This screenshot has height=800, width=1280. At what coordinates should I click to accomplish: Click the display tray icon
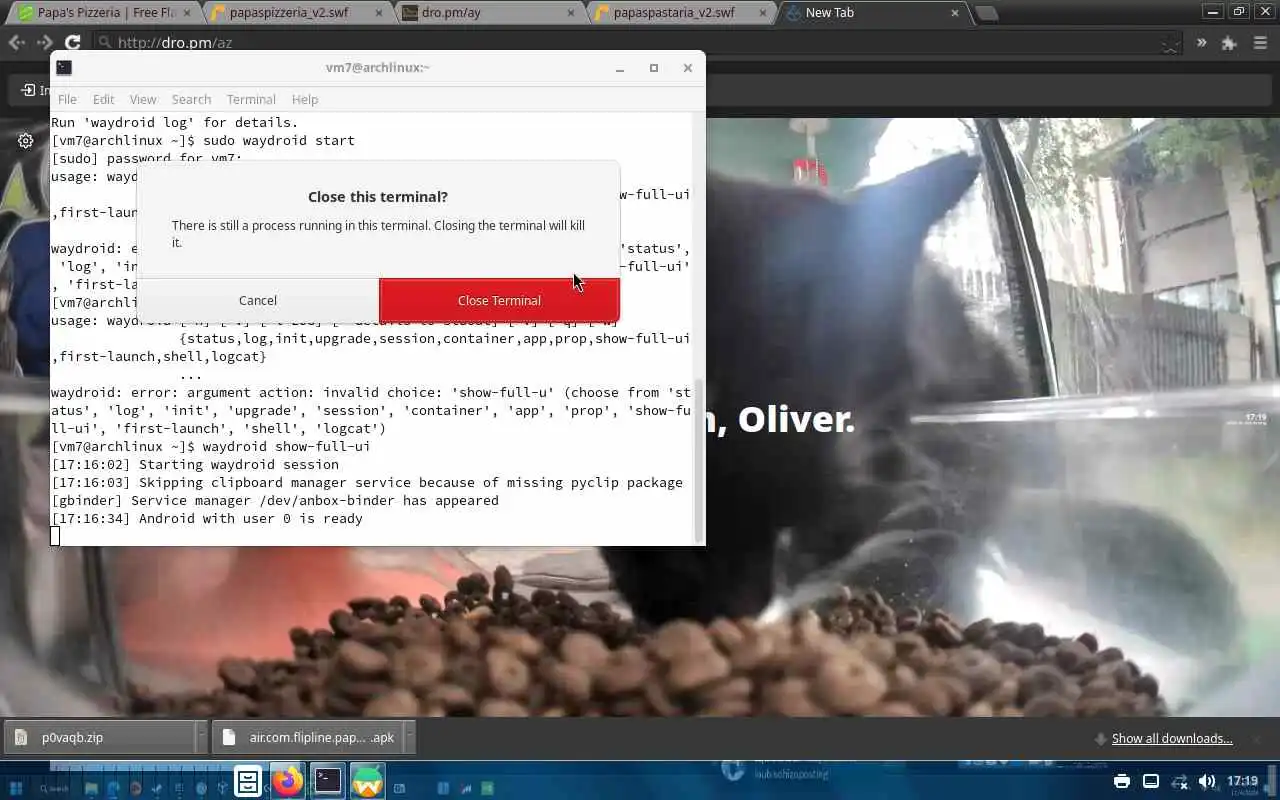(x=1151, y=781)
